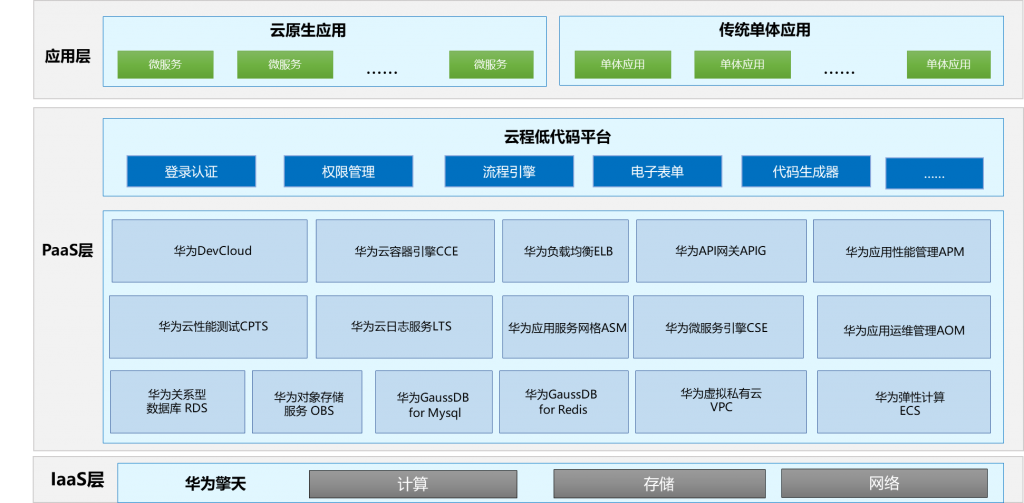
Task: Click the rightmost green 单体应用 box
Action: point(948,65)
